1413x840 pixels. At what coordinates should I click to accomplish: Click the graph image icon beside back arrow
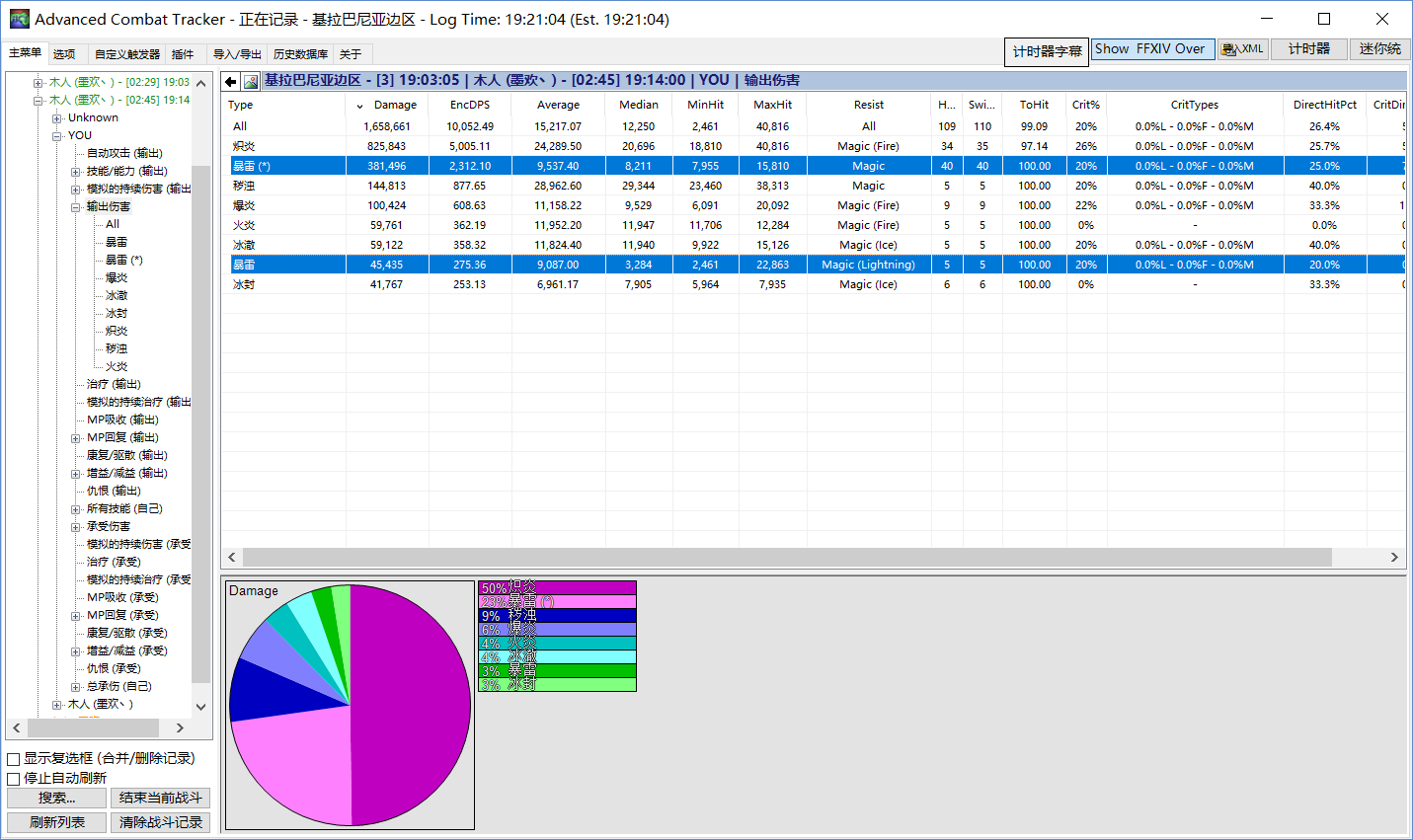pos(251,81)
